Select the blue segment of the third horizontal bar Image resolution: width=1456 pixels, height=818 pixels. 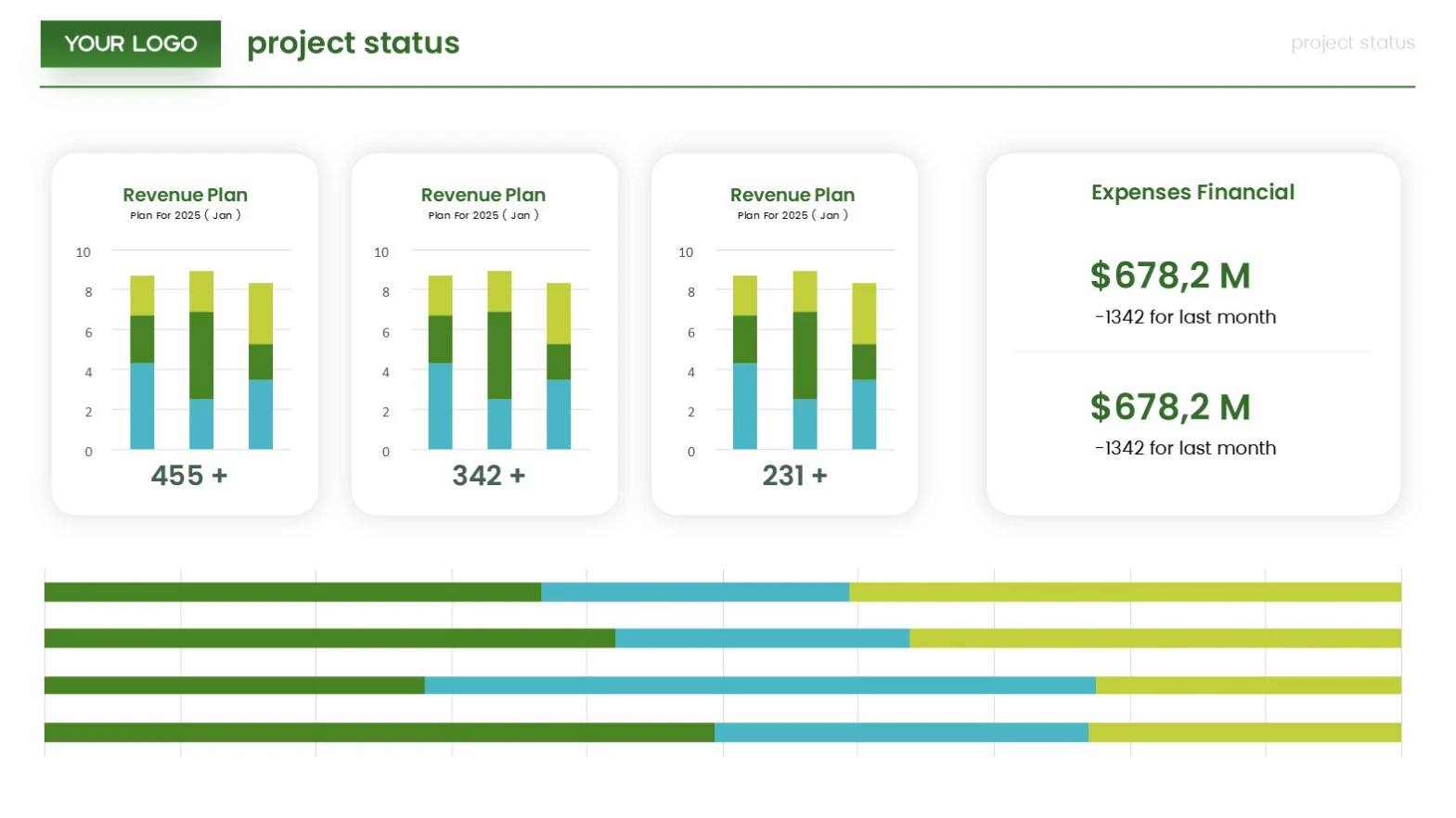[760, 685]
